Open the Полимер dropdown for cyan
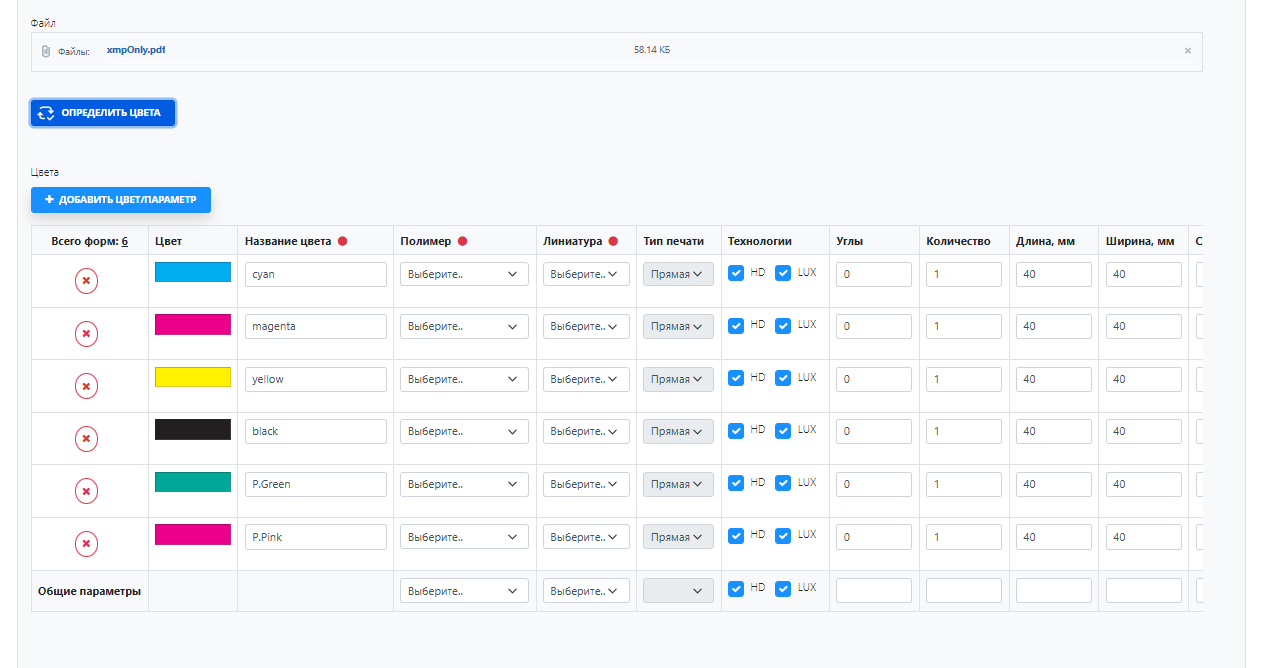1283x668 pixels. point(464,274)
